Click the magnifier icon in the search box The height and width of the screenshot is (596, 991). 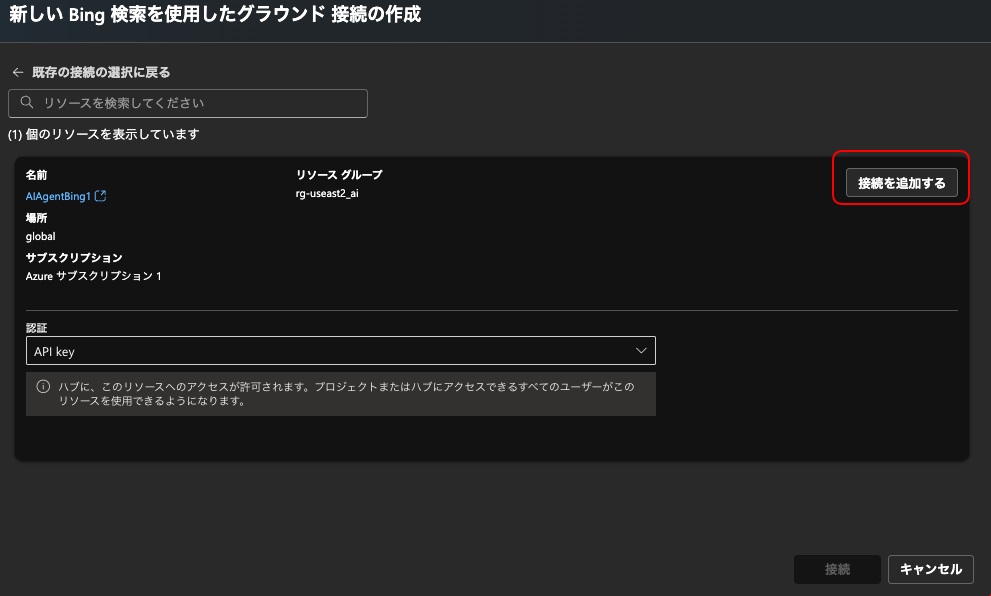[24, 103]
